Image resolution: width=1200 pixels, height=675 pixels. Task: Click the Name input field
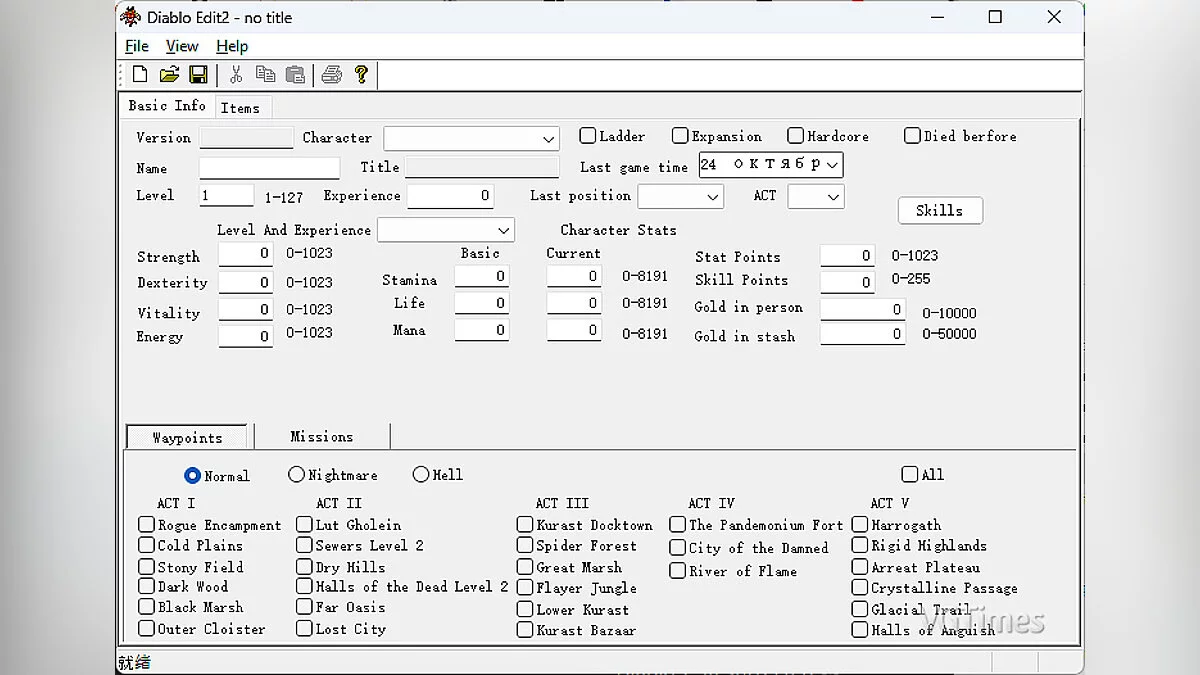pos(269,168)
